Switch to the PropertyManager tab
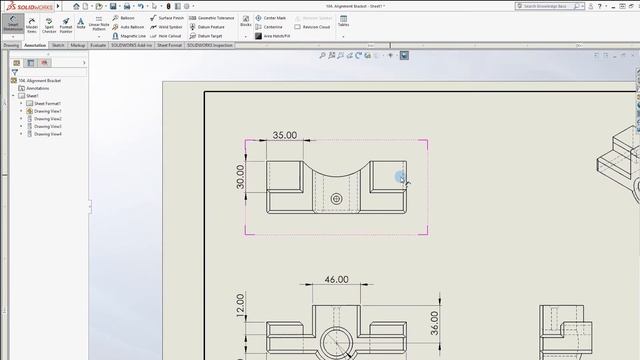This screenshot has width=640, height=360. [x=31, y=62]
